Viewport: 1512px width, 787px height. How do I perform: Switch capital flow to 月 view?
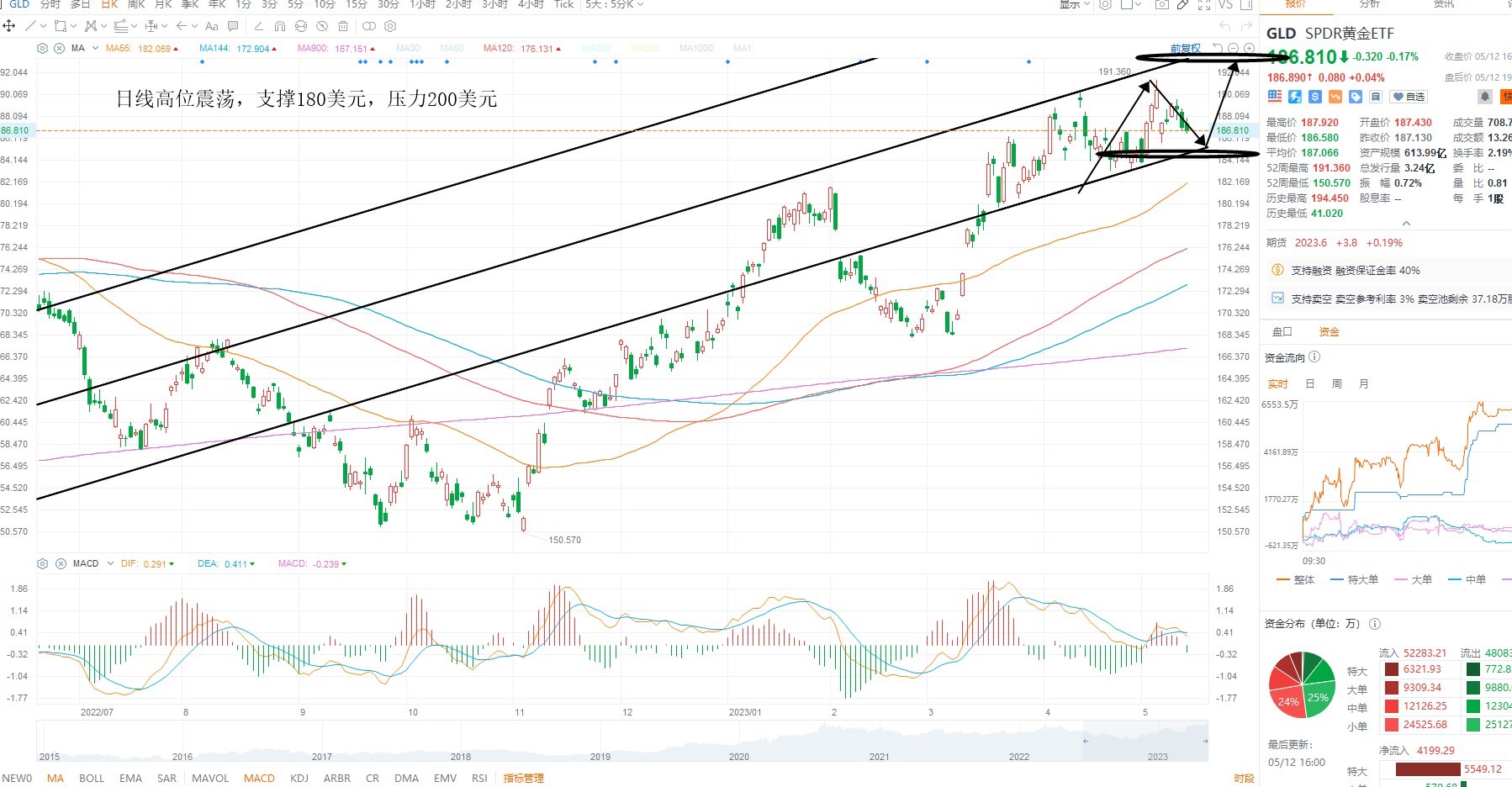click(x=1364, y=384)
